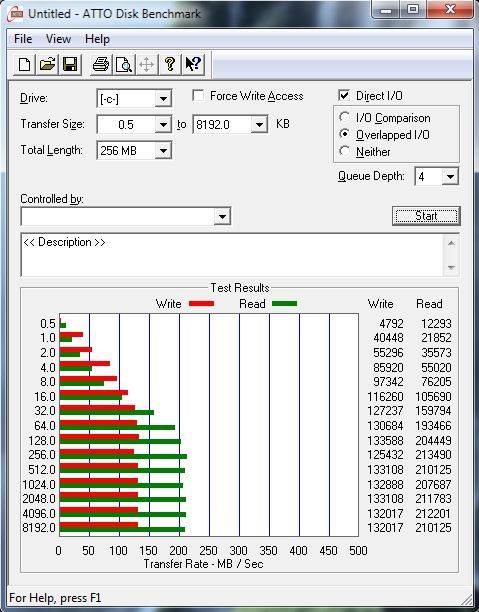This screenshot has height=612, width=479.
Task: Click the Open file folder icon
Action: [47, 64]
